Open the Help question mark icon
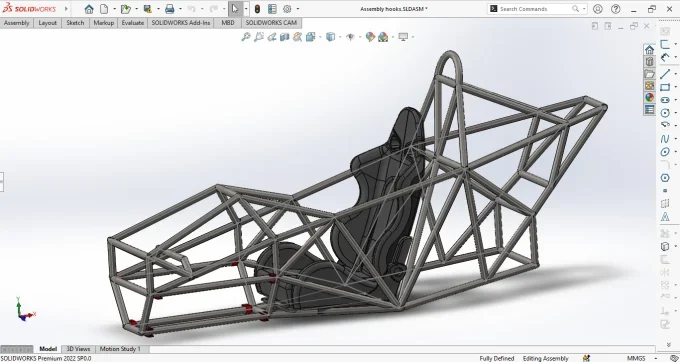Image resolution: width=680 pixels, height=362 pixels. click(x=615, y=9)
